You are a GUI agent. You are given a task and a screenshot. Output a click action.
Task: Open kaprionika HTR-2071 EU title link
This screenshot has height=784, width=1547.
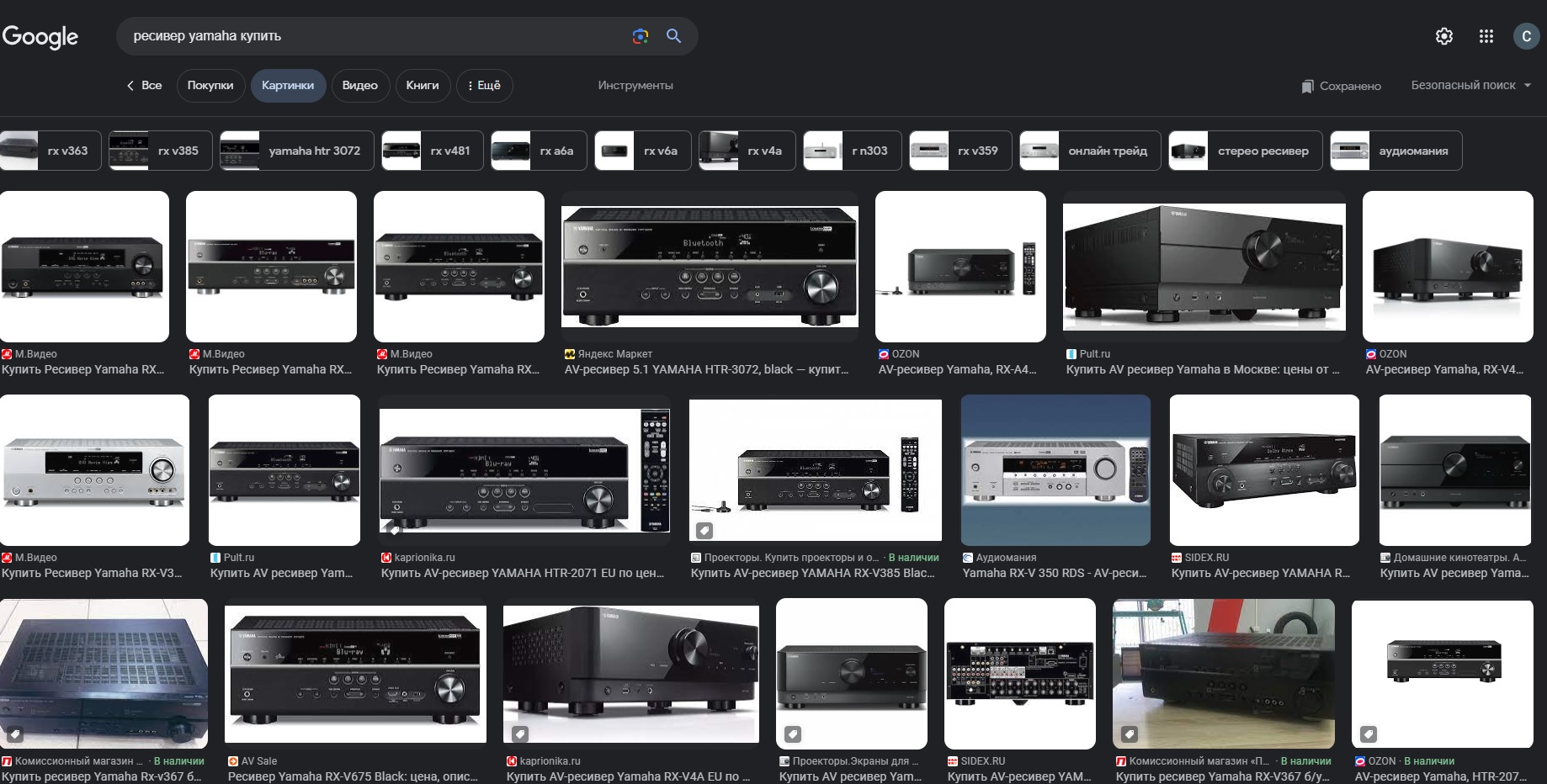(523, 573)
